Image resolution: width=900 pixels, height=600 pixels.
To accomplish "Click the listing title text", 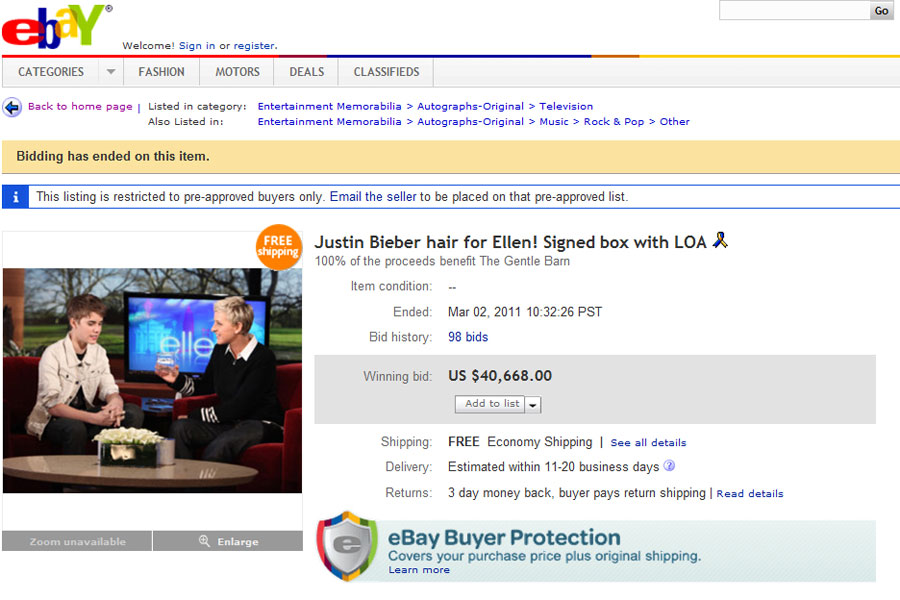I will [510, 242].
